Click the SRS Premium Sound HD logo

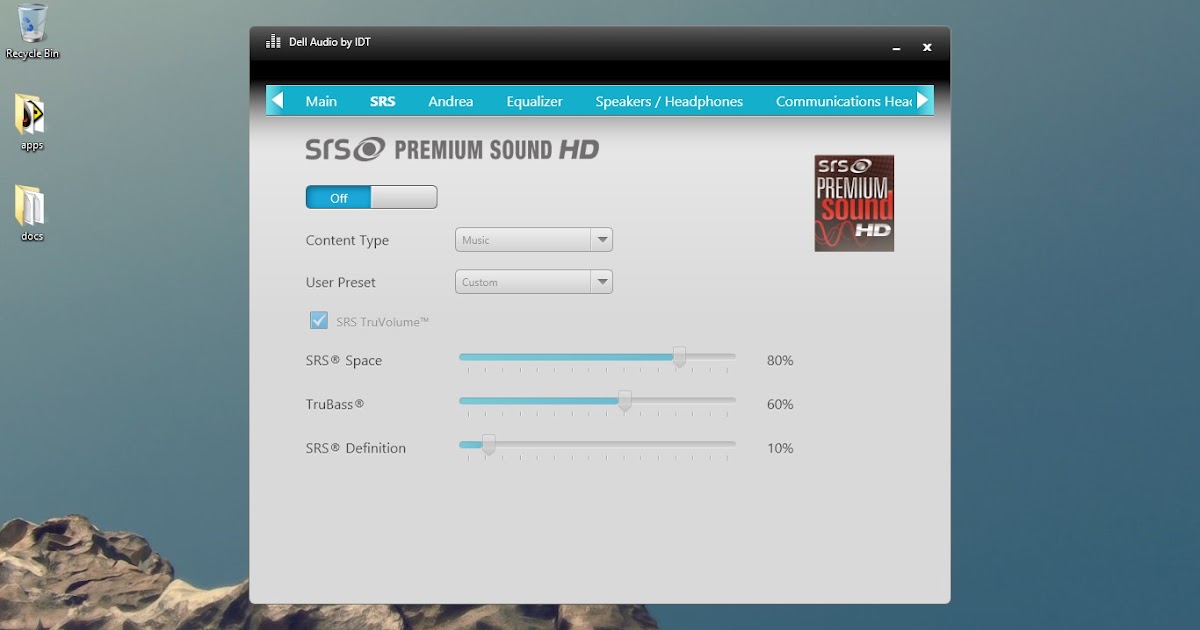[450, 149]
